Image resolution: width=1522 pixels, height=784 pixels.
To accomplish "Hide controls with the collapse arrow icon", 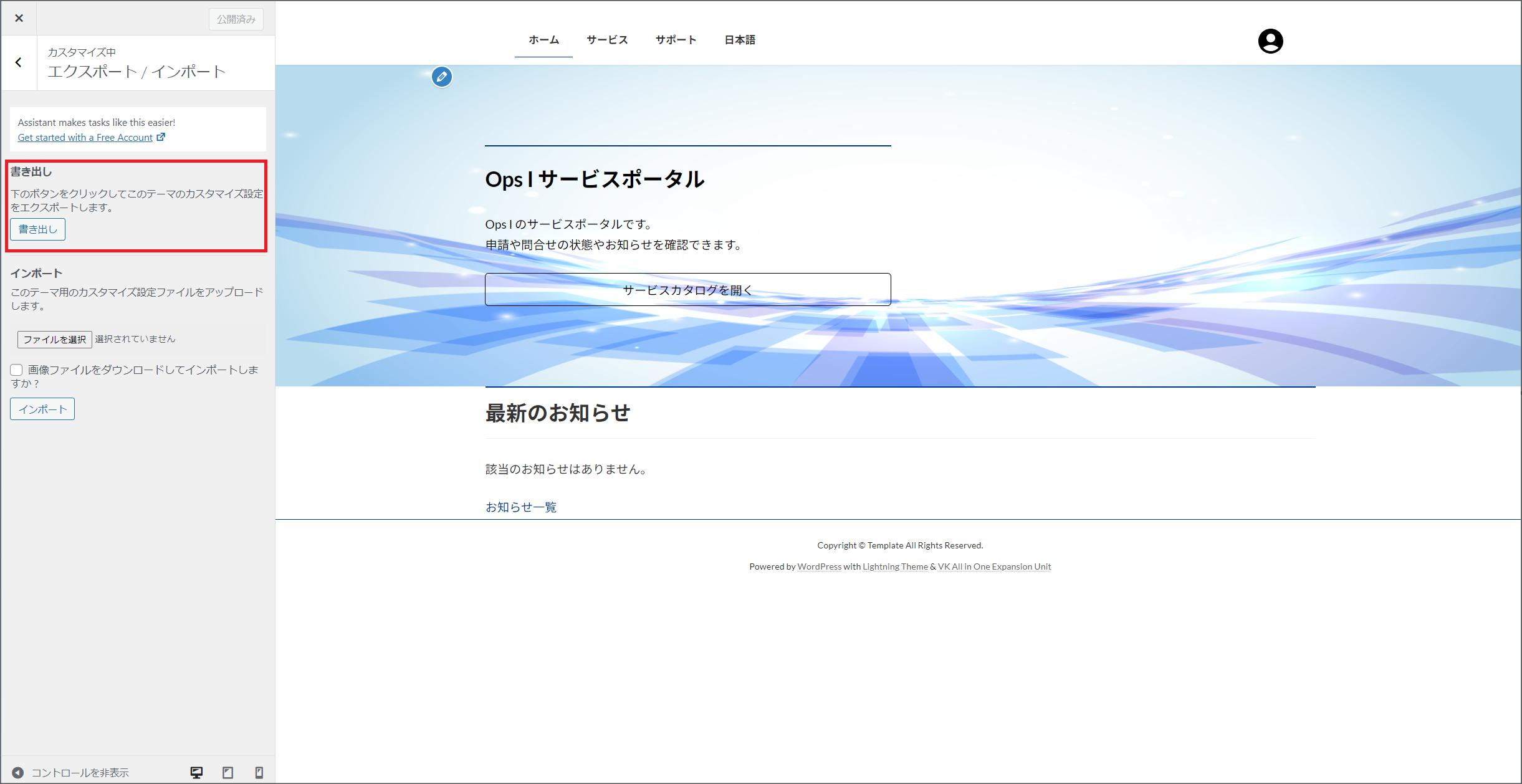I will pos(18,773).
